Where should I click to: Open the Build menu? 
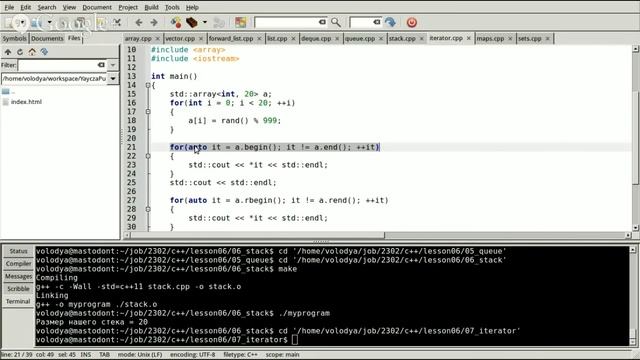coord(151,7)
